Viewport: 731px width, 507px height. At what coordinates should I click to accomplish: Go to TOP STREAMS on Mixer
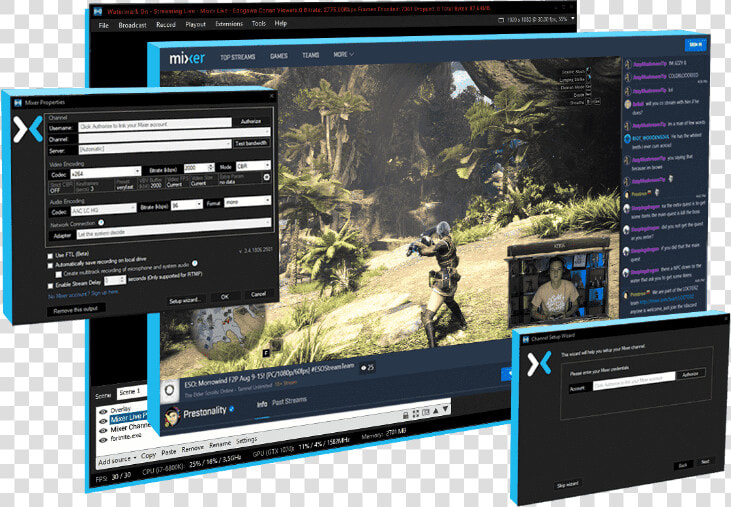238,57
